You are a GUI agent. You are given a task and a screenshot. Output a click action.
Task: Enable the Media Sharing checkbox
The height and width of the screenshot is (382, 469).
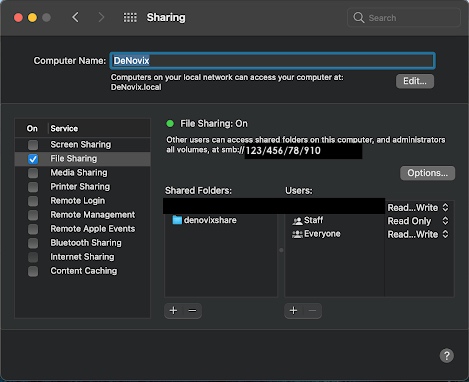(33, 173)
